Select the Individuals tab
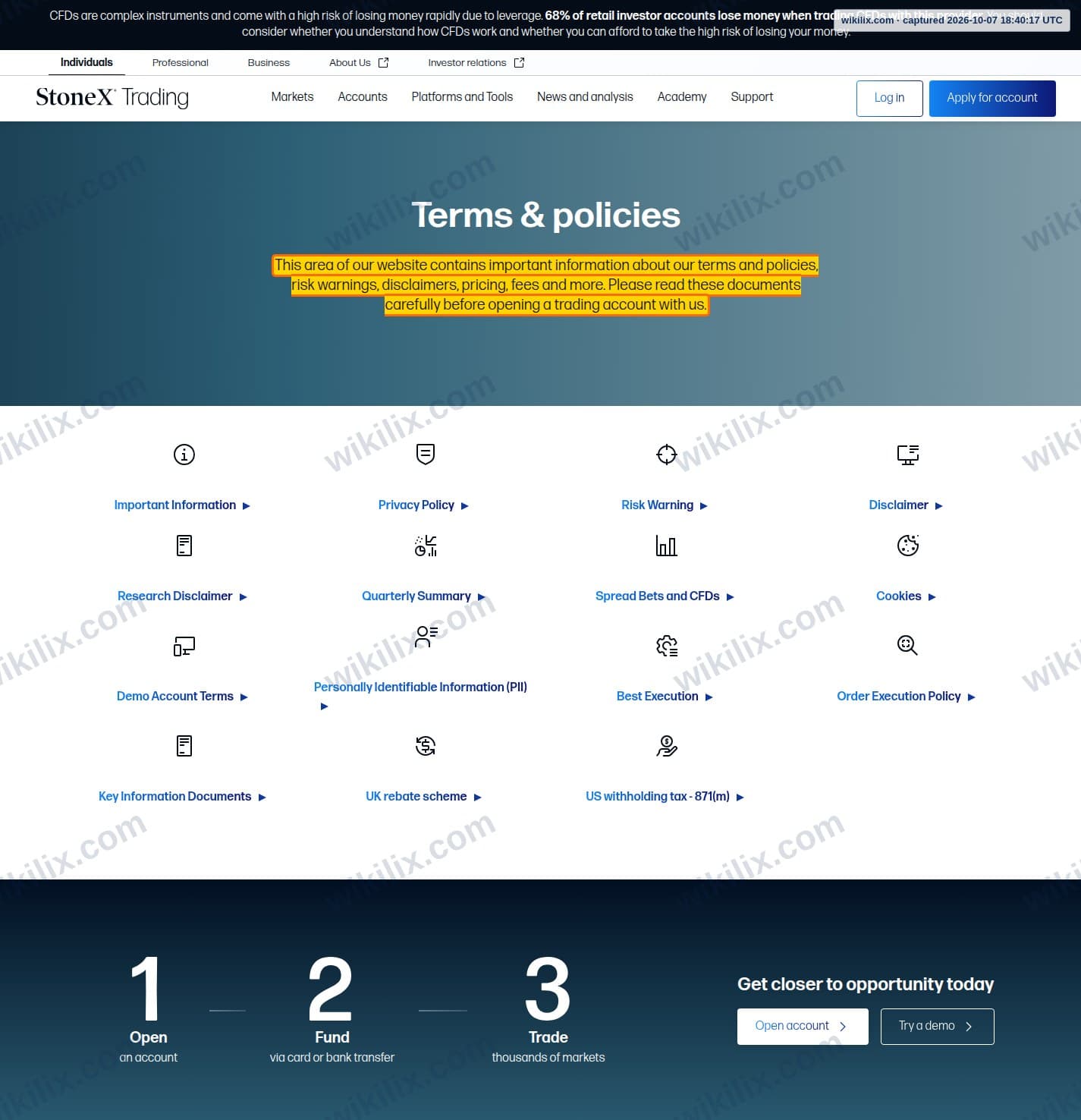This screenshot has height=1120, width=1081. tap(86, 62)
